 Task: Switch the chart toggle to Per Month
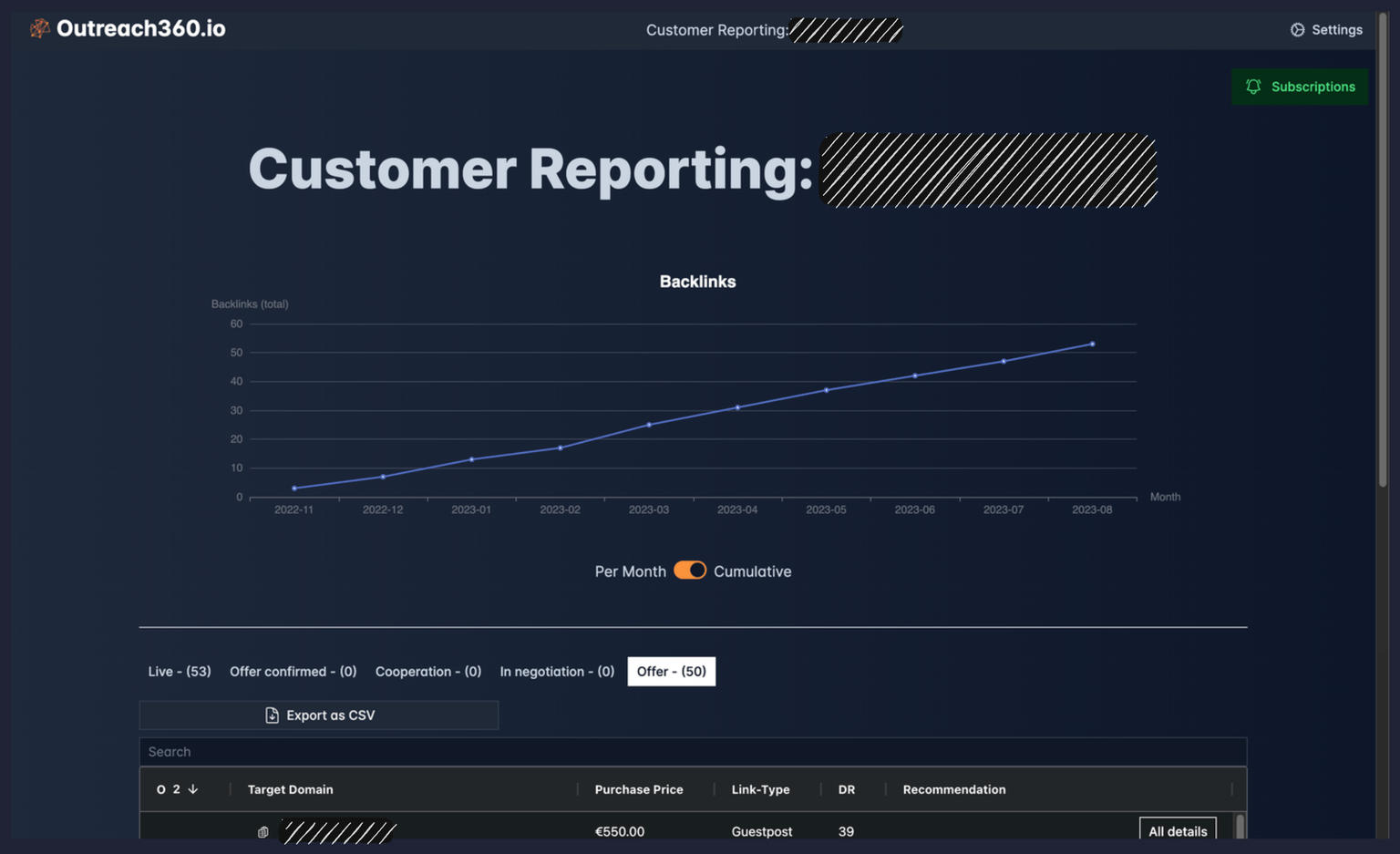[690, 570]
